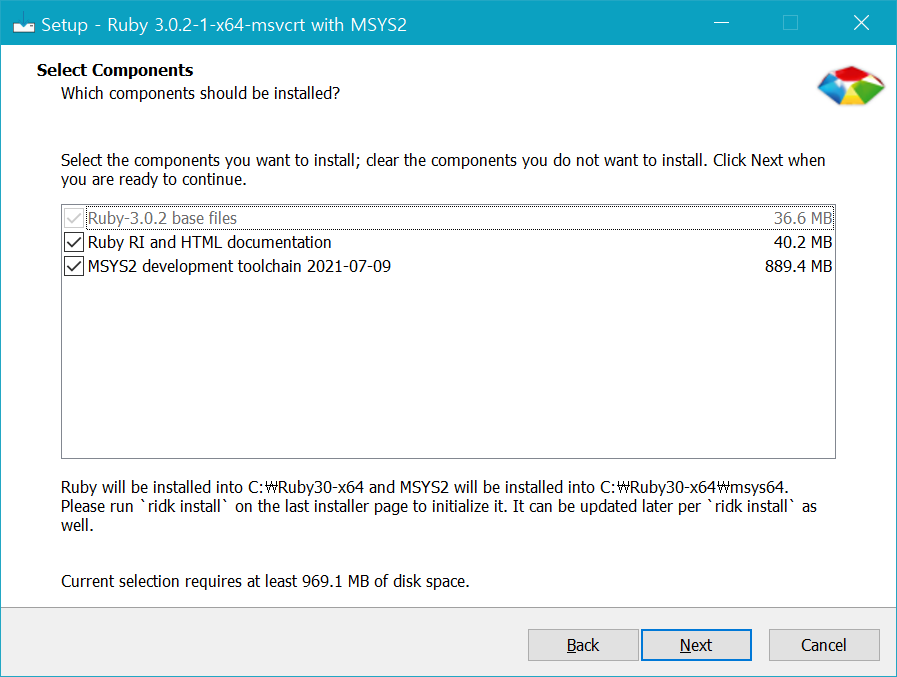This screenshot has width=897, height=677.
Task: Click the title bar text 'Setup - Ruby 3.0.2-1-x64-msvcrt with MSYS2'
Action: (x=224, y=25)
